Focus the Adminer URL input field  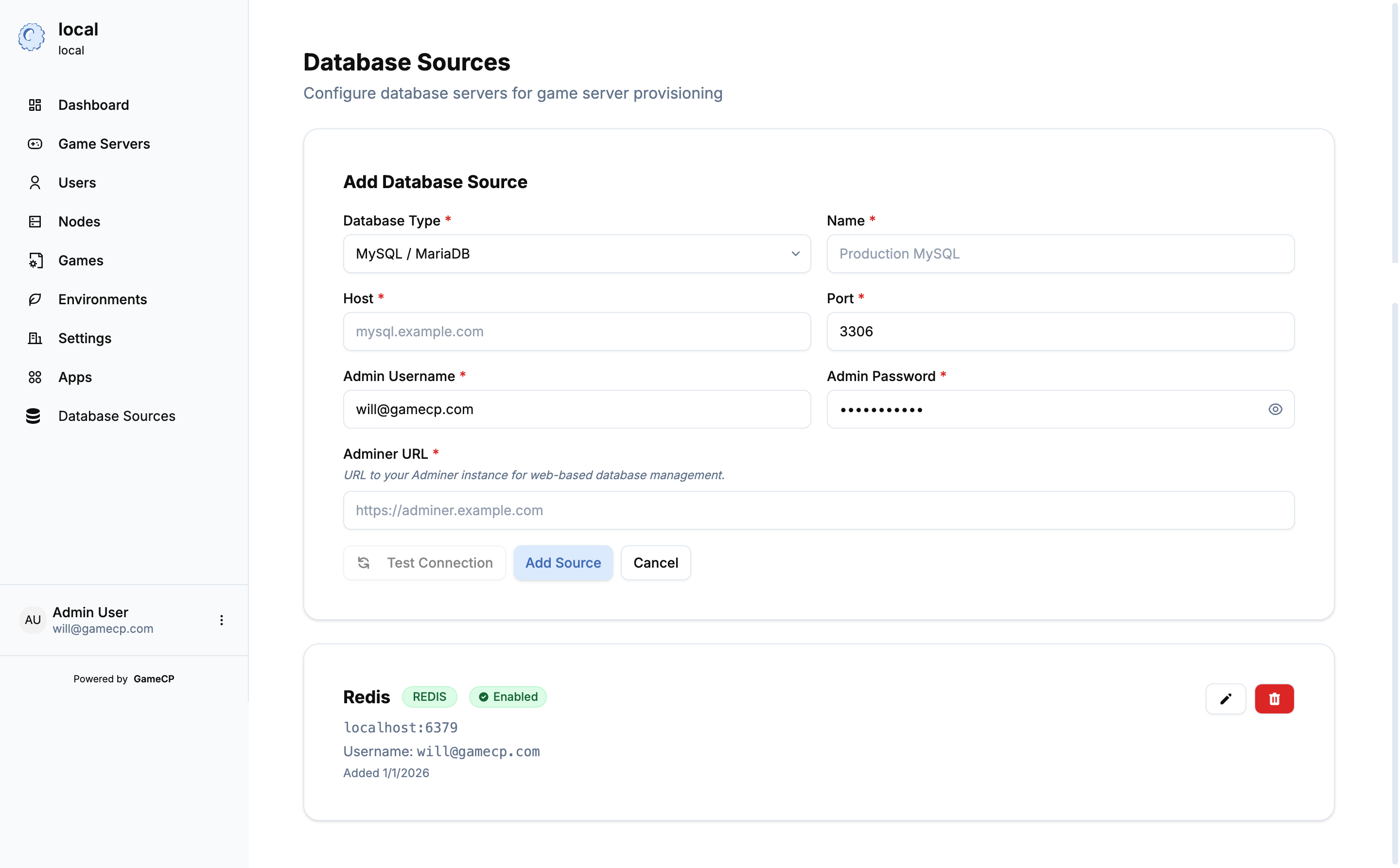click(x=818, y=510)
